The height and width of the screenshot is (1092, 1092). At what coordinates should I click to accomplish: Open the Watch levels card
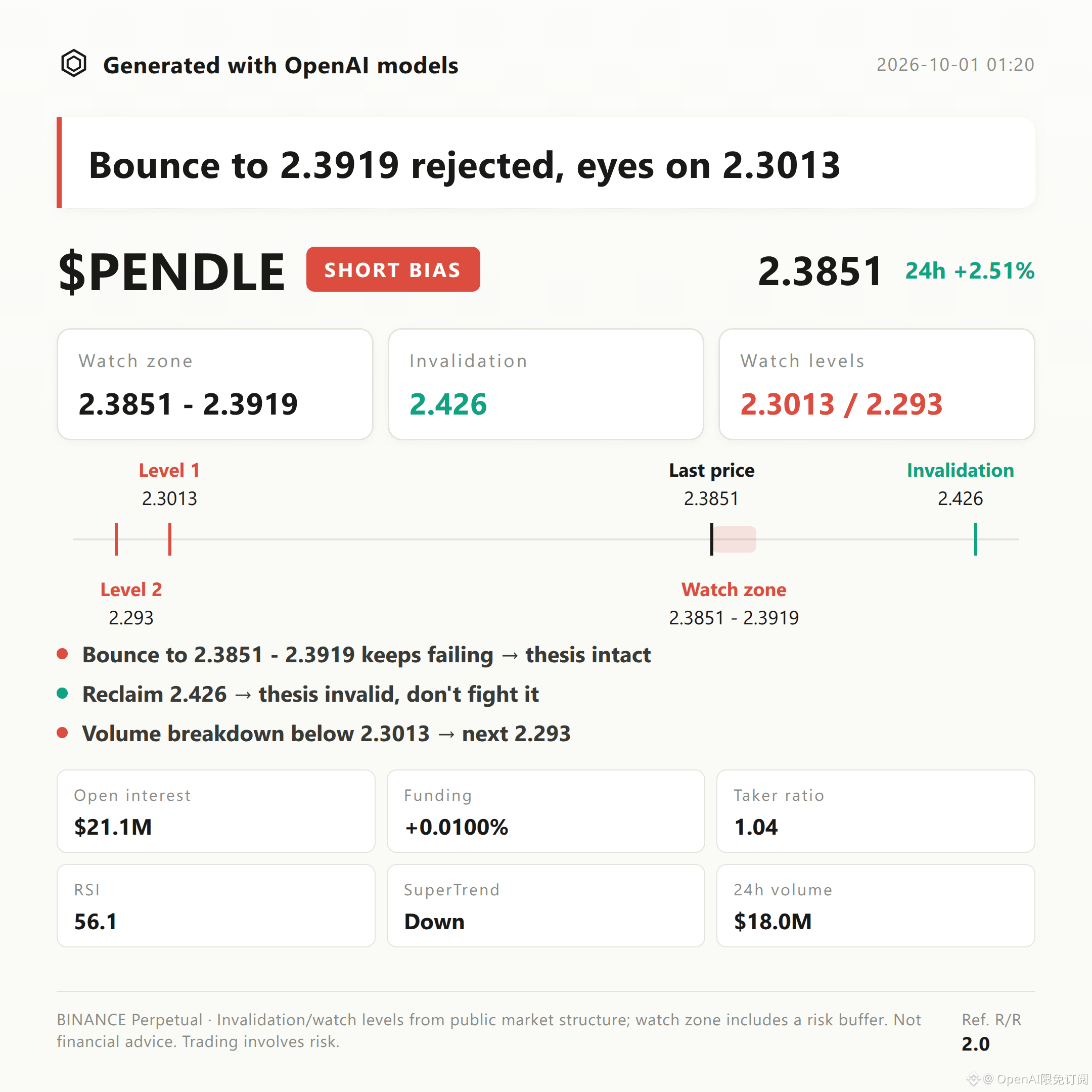point(877,384)
